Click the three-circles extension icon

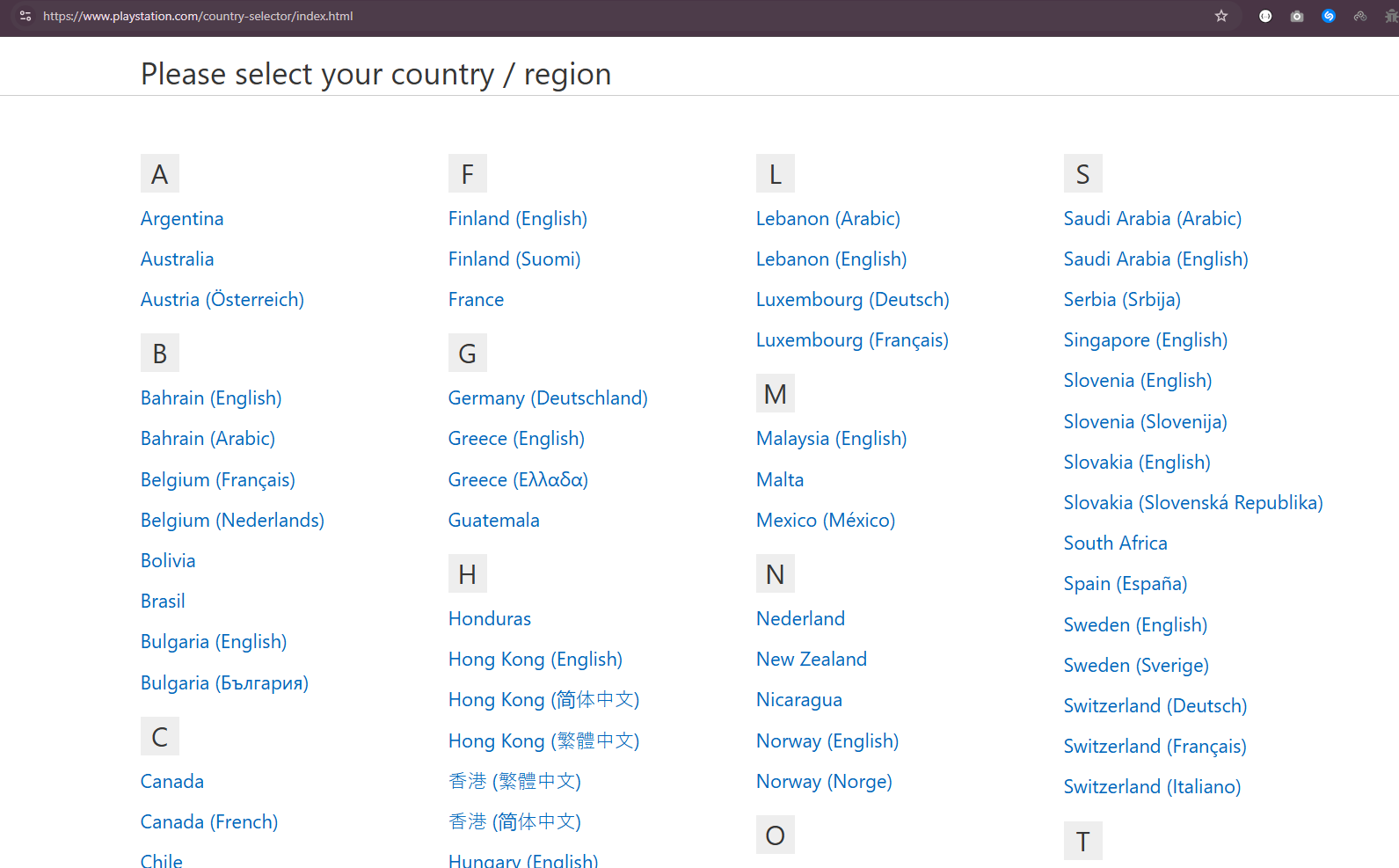click(1359, 16)
